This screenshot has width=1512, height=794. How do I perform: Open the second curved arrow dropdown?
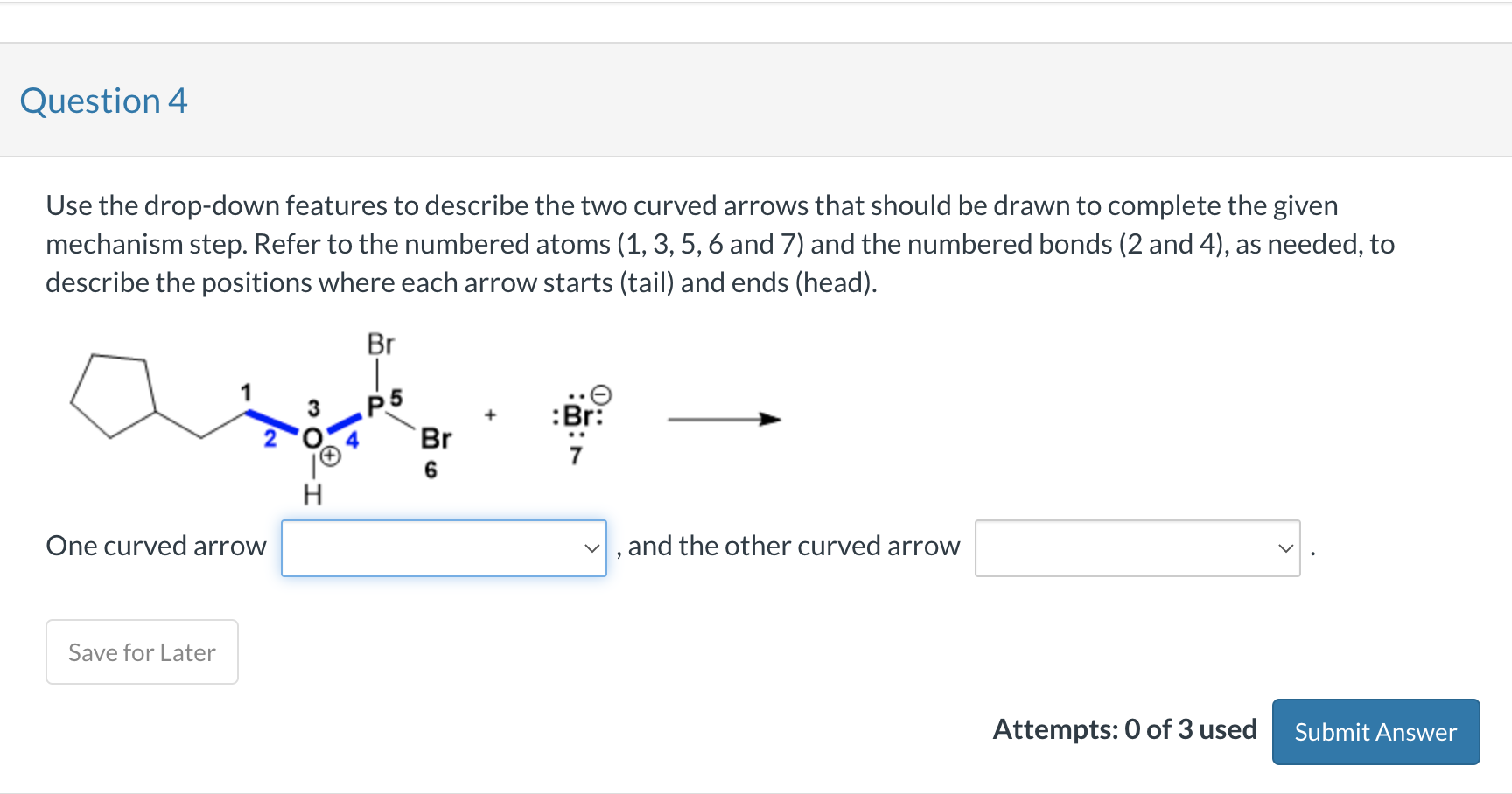tap(1137, 548)
